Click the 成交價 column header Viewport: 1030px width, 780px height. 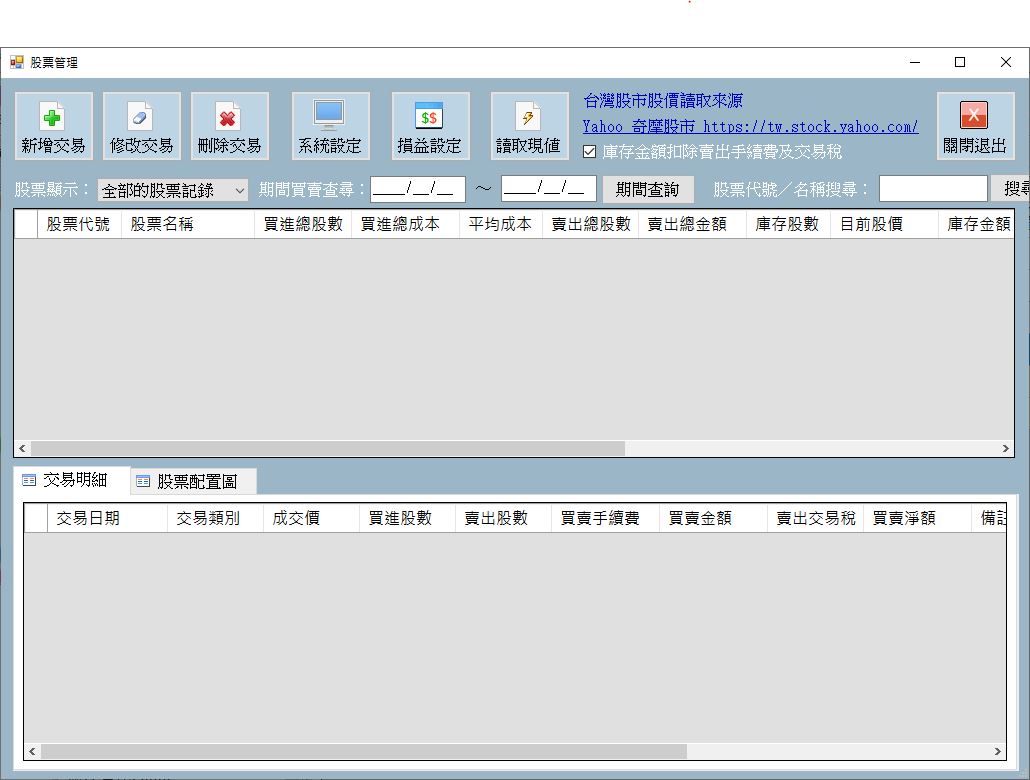[x=311, y=518]
